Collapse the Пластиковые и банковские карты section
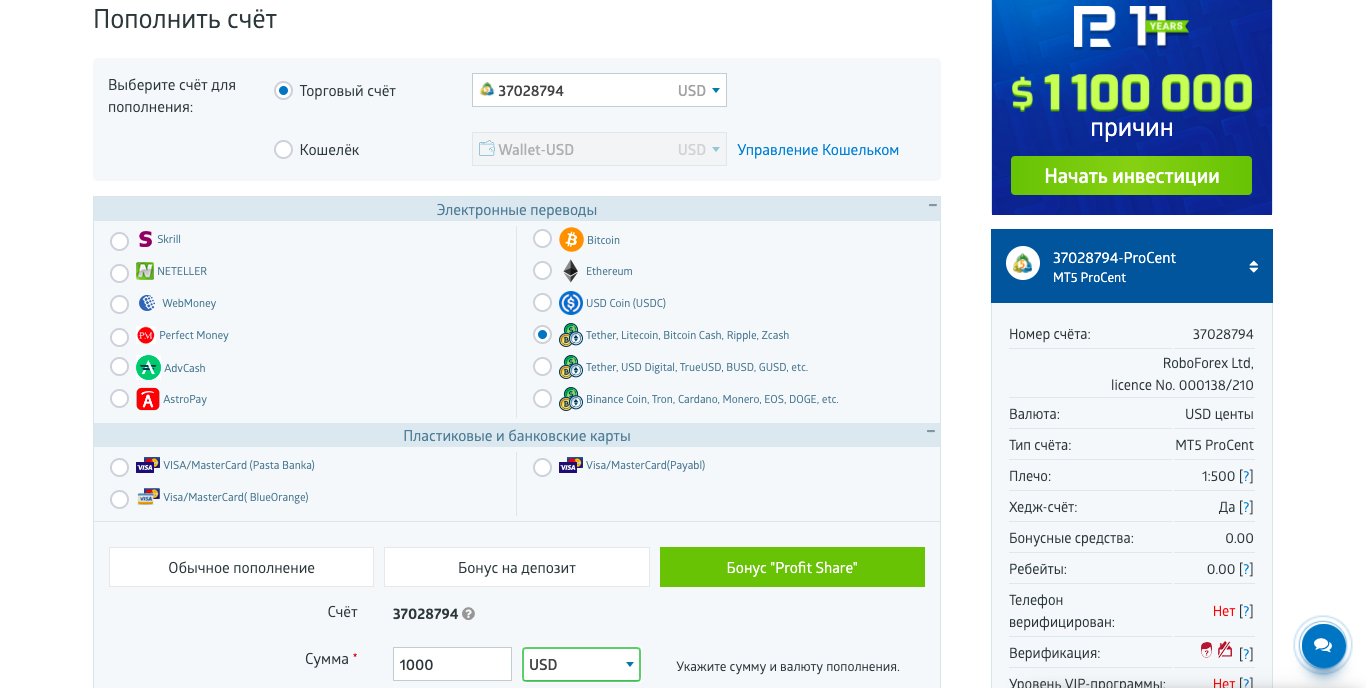Screen dimensions: 1366x688 [933, 431]
